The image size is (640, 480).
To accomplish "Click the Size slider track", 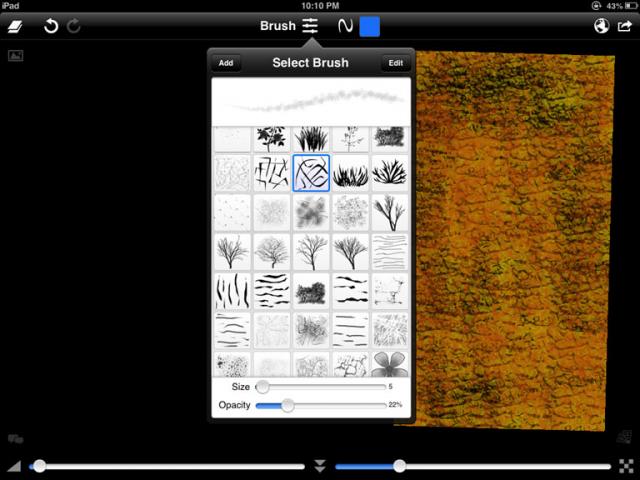I will click(x=322, y=386).
